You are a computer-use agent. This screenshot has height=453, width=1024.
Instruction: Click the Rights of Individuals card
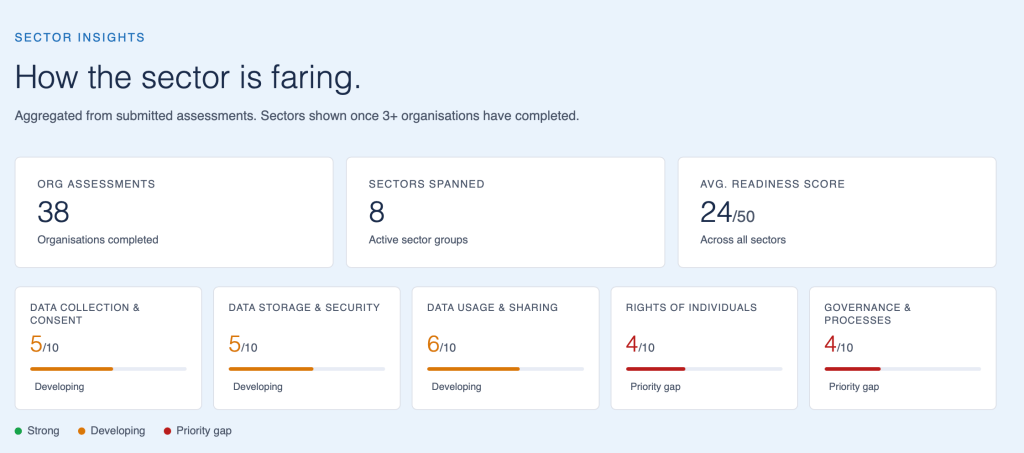[704, 348]
